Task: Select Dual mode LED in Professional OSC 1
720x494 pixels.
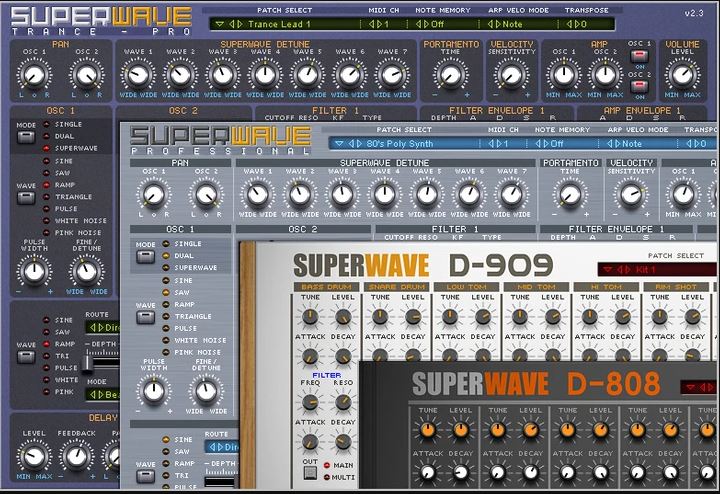Action: [166, 256]
